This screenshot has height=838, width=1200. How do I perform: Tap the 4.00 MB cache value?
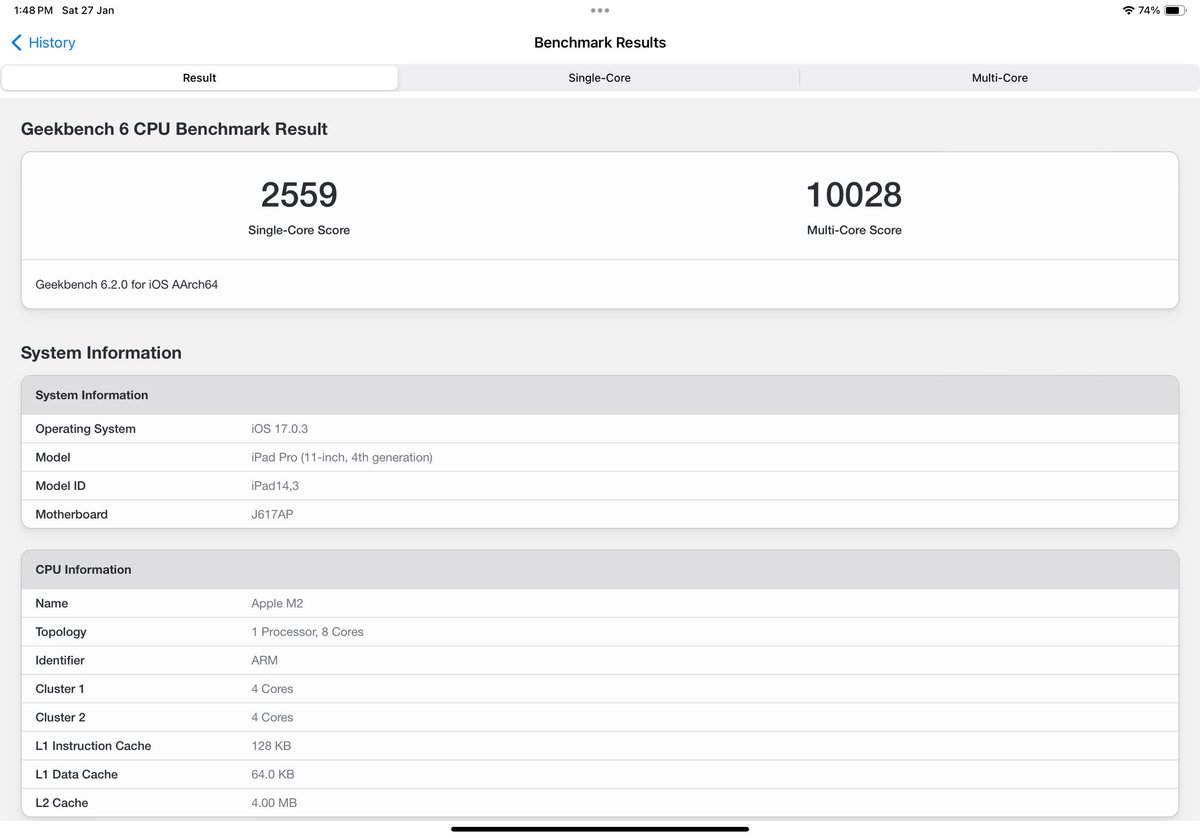coord(274,803)
